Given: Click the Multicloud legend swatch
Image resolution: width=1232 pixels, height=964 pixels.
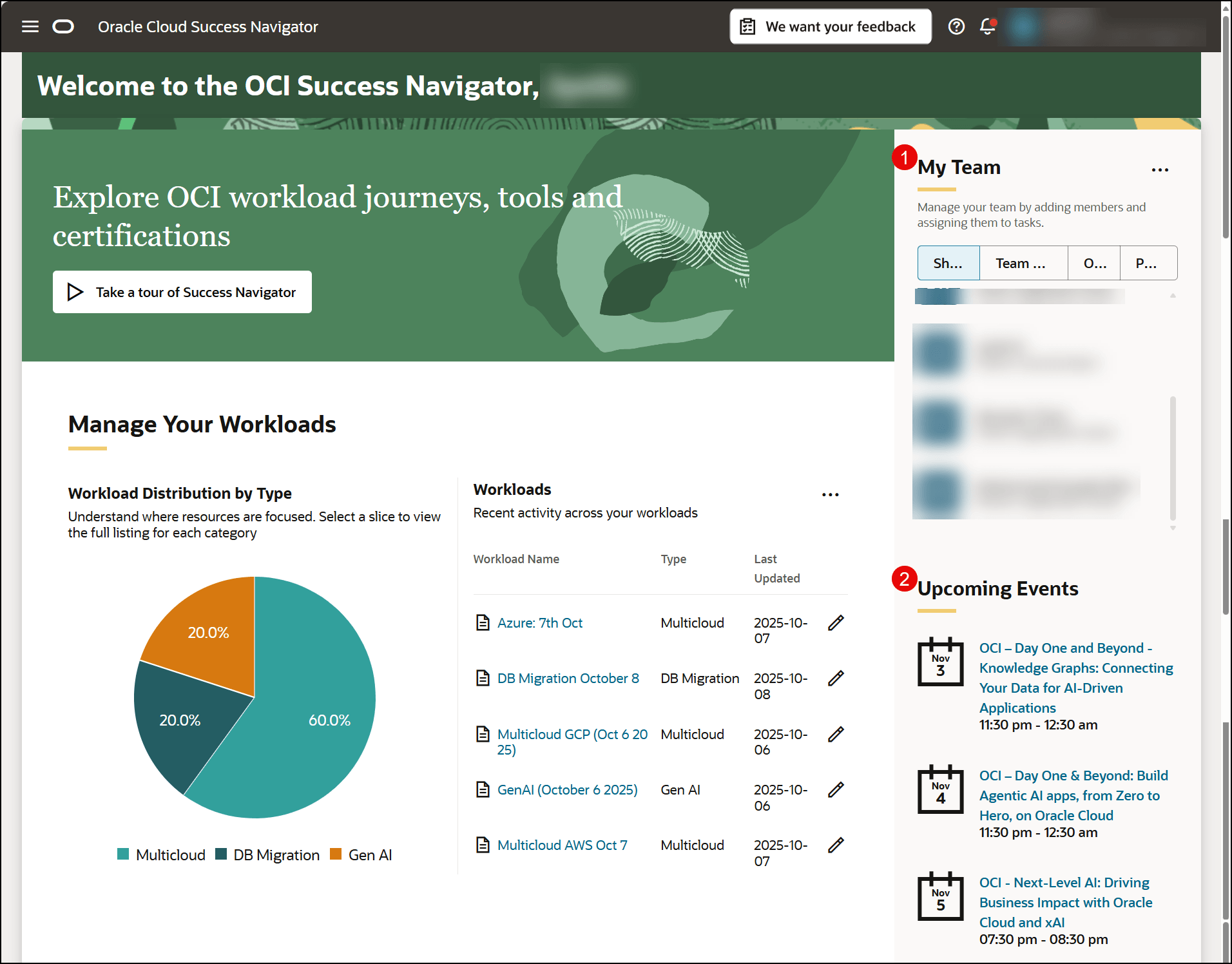Looking at the screenshot, I should [123, 854].
